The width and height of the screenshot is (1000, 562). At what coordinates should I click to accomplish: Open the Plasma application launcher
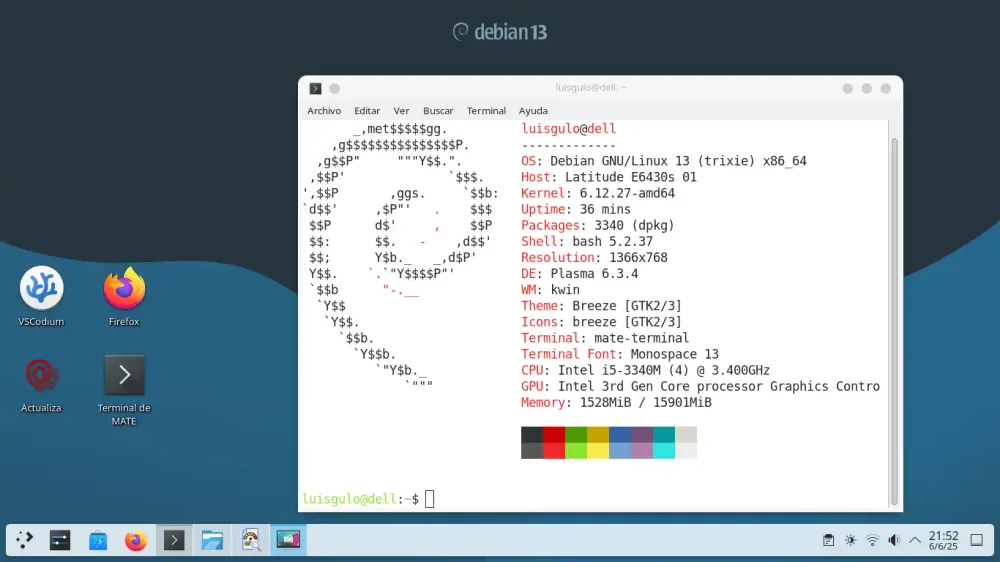(25, 540)
